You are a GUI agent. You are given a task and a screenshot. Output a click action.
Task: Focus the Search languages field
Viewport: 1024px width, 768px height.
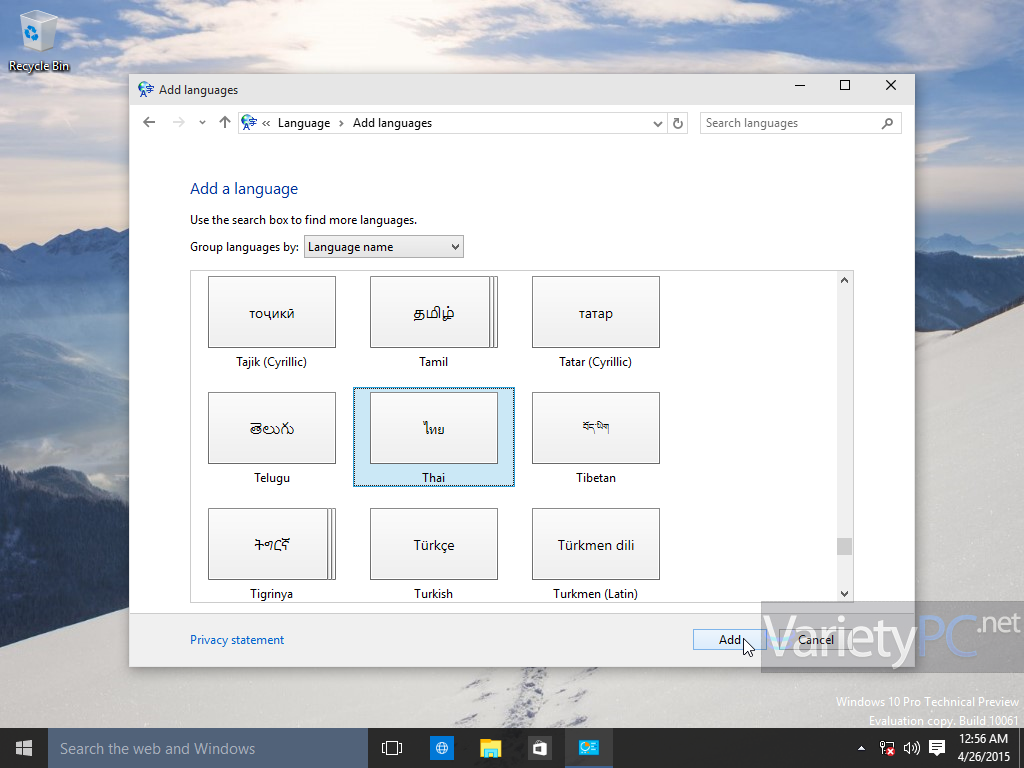click(800, 123)
